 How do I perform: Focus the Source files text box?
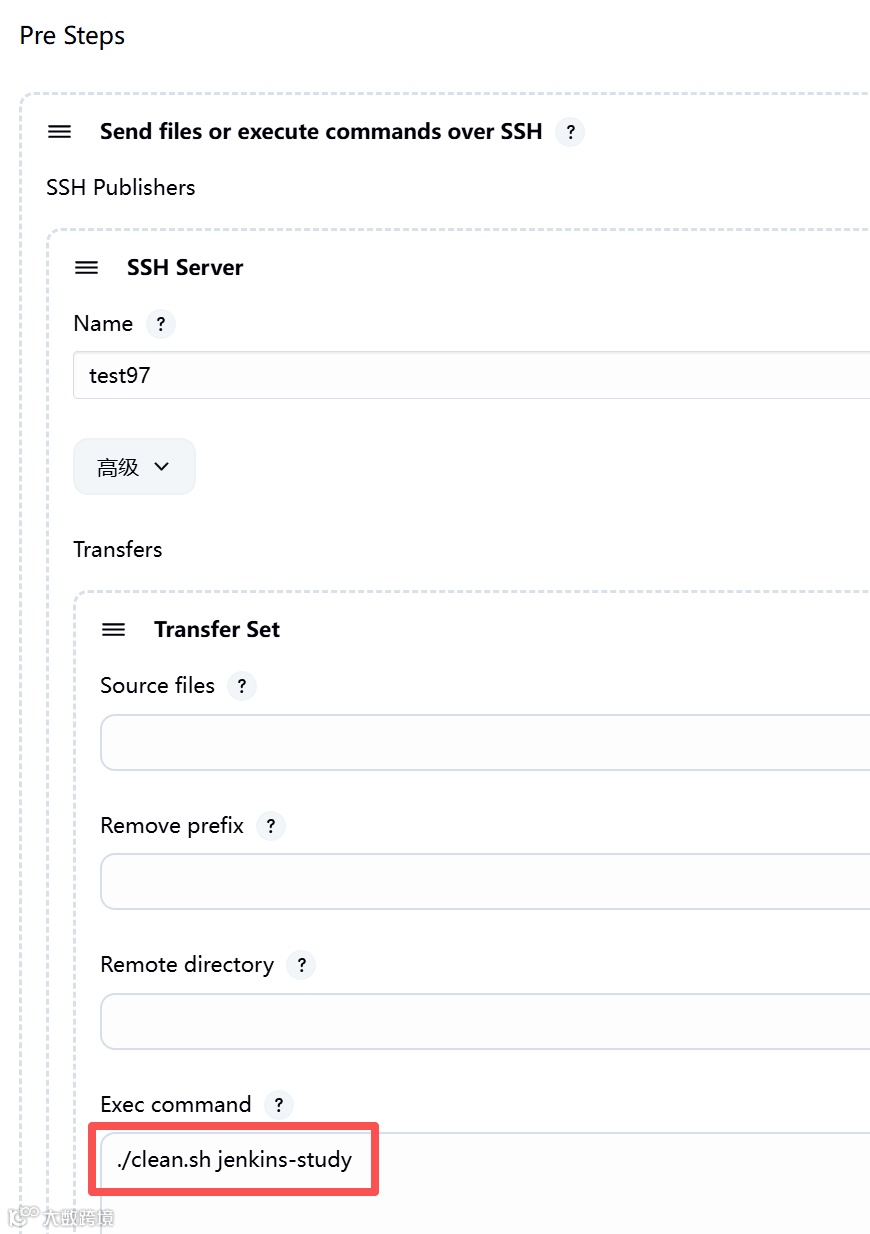pos(485,742)
